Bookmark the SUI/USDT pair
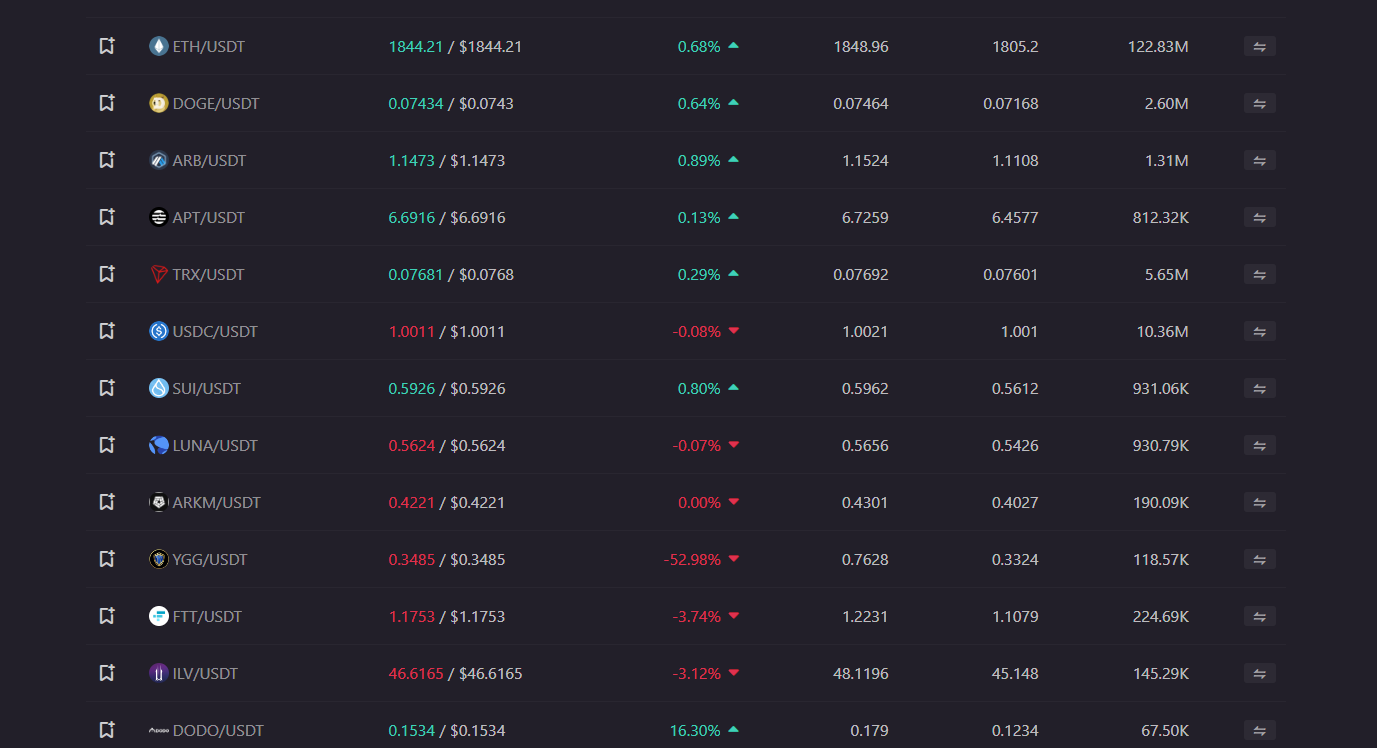This screenshot has width=1377, height=748. tap(107, 388)
